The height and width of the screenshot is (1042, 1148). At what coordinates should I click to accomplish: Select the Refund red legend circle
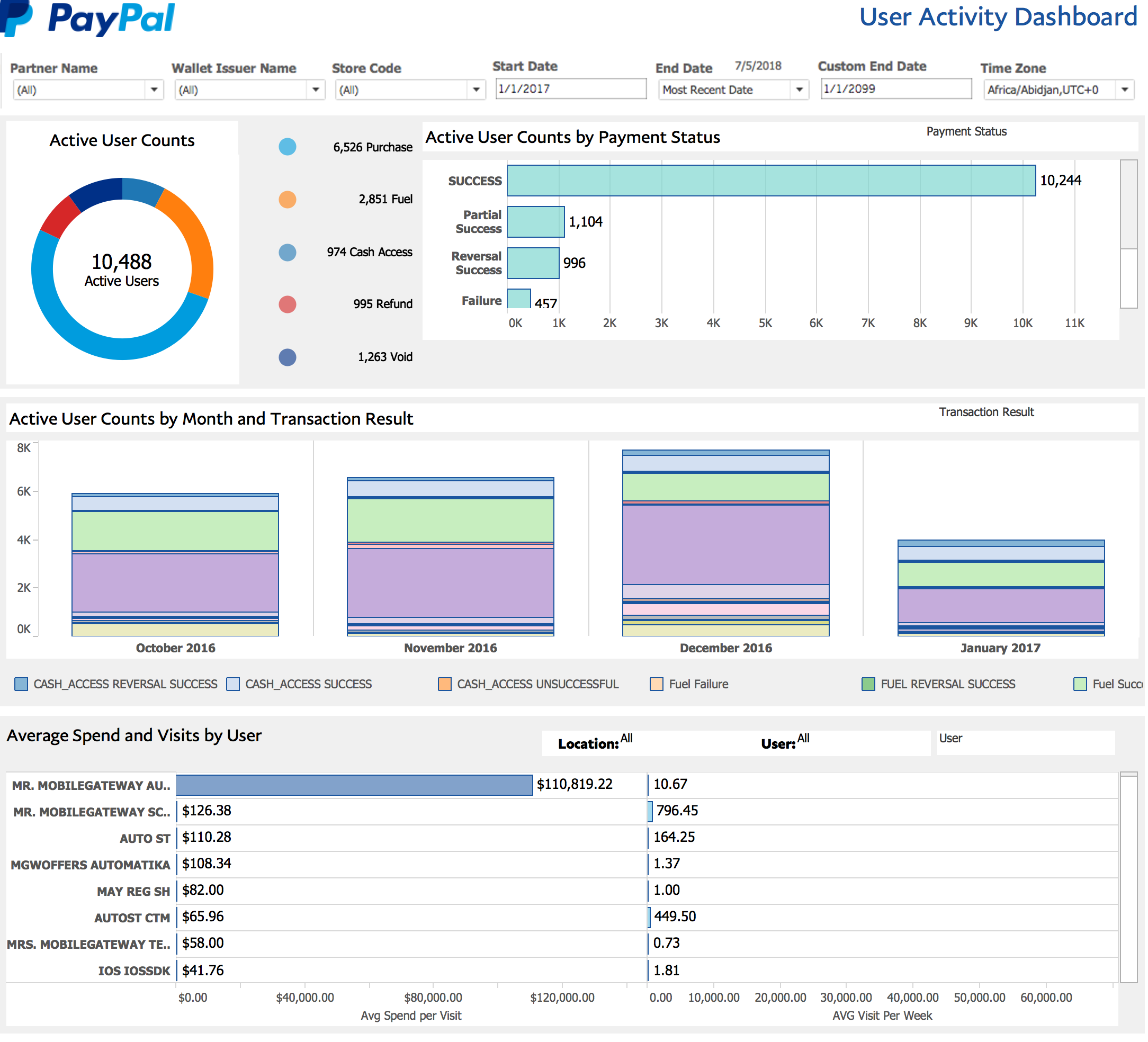pos(288,304)
